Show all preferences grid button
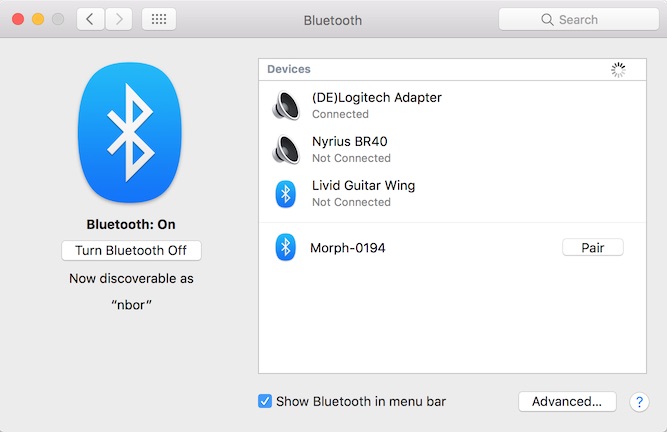The width and height of the screenshot is (667, 432). click(x=159, y=19)
